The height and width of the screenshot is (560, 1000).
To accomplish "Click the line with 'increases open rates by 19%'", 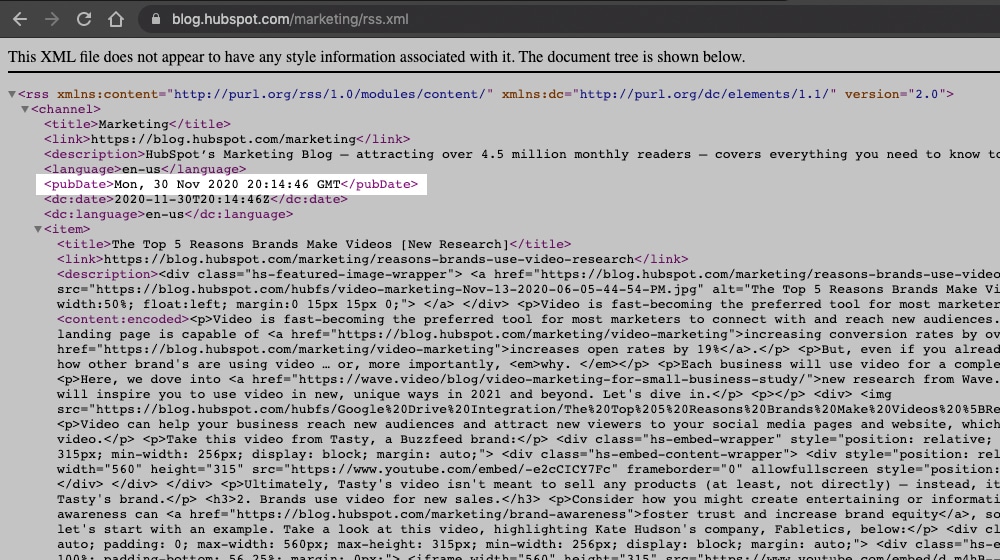I will pyautogui.click(x=528, y=349).
